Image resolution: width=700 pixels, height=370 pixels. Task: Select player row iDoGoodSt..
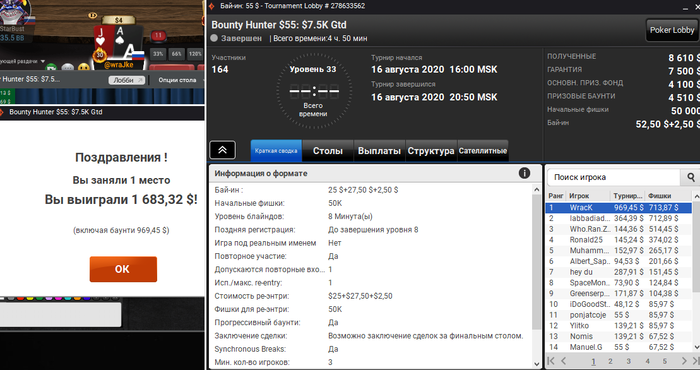click(x=618, y=304)
